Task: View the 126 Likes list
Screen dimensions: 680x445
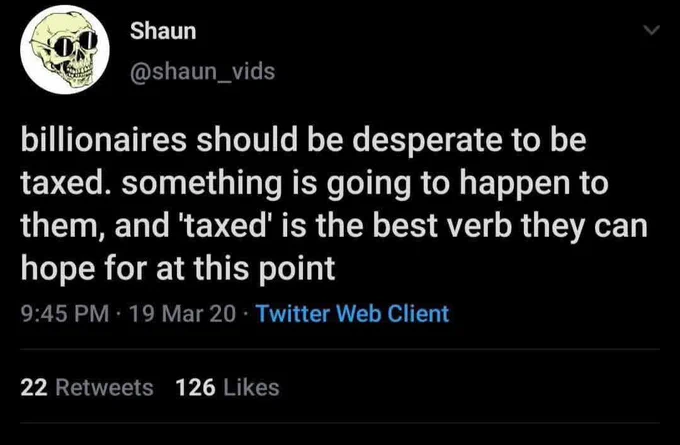Action: click(227, 387)
